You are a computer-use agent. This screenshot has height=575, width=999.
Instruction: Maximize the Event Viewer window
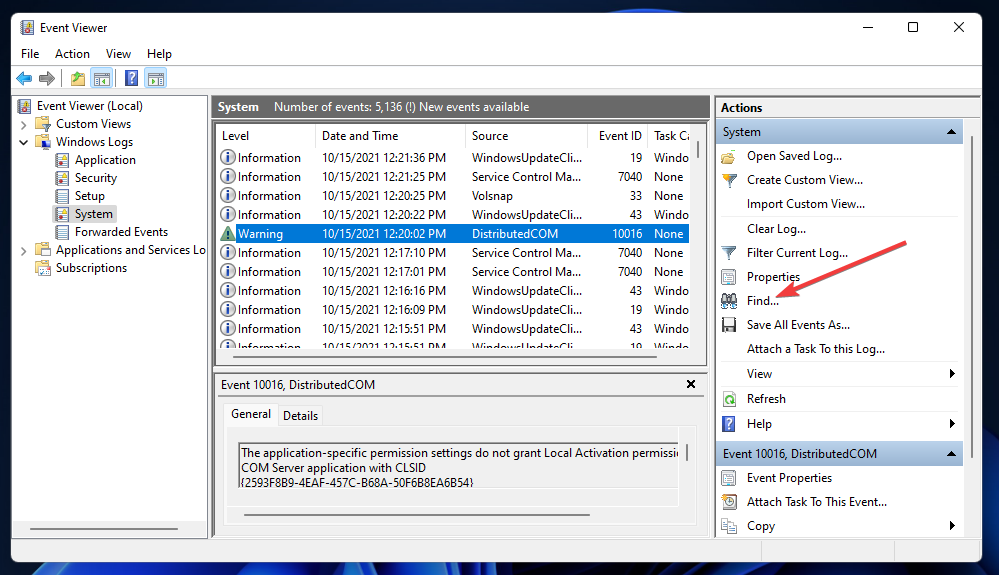[x=913, y=27]
